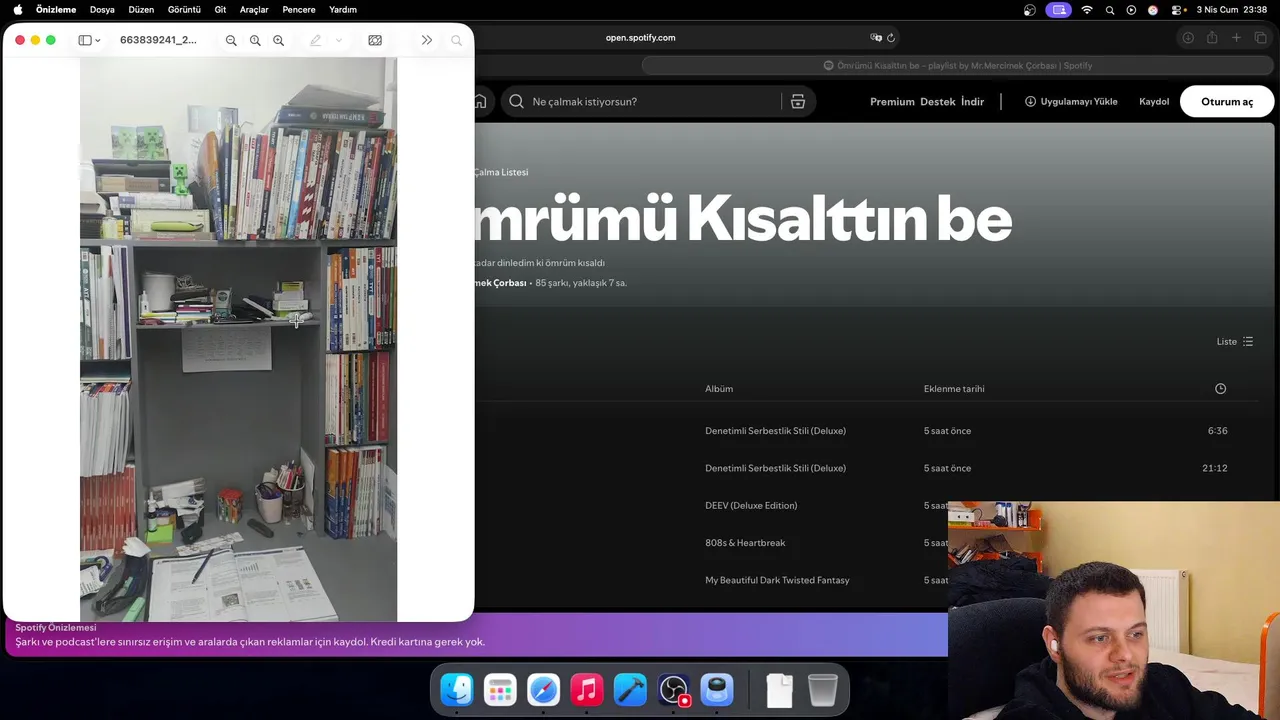Reload the Spotify page in Safari
The height and width of the screenshot is (720, 1280).
[x=891, y=38]
